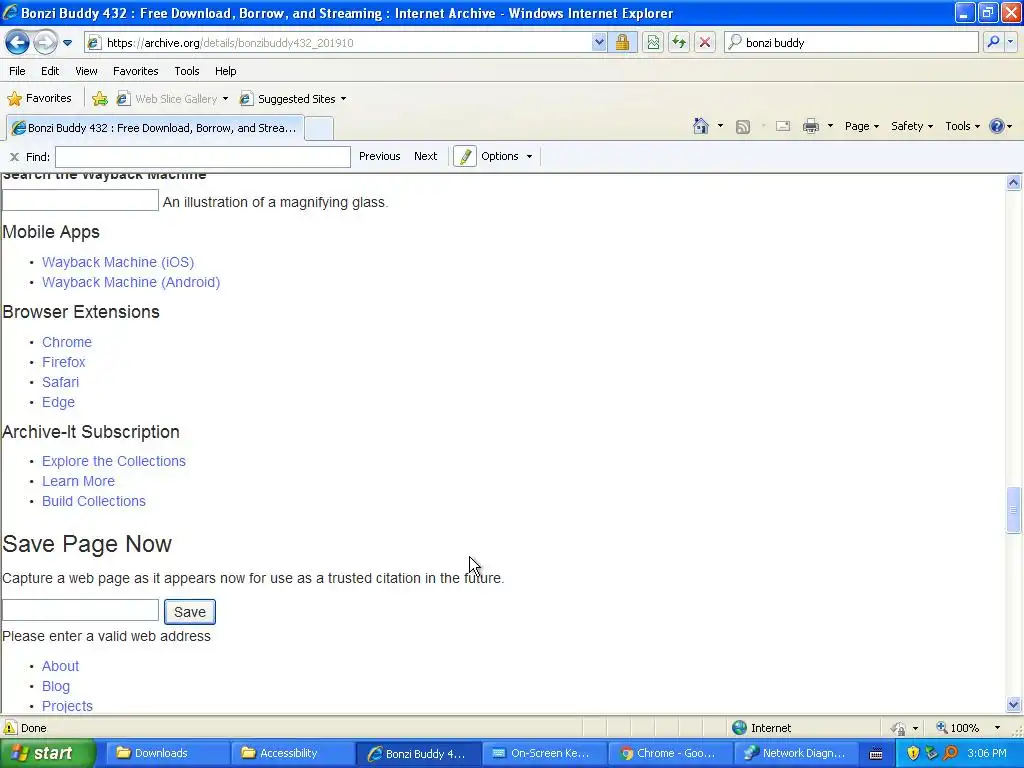Click Build Collections link
The width and height of the screenshot is (1024, 768).
point(93,501)
